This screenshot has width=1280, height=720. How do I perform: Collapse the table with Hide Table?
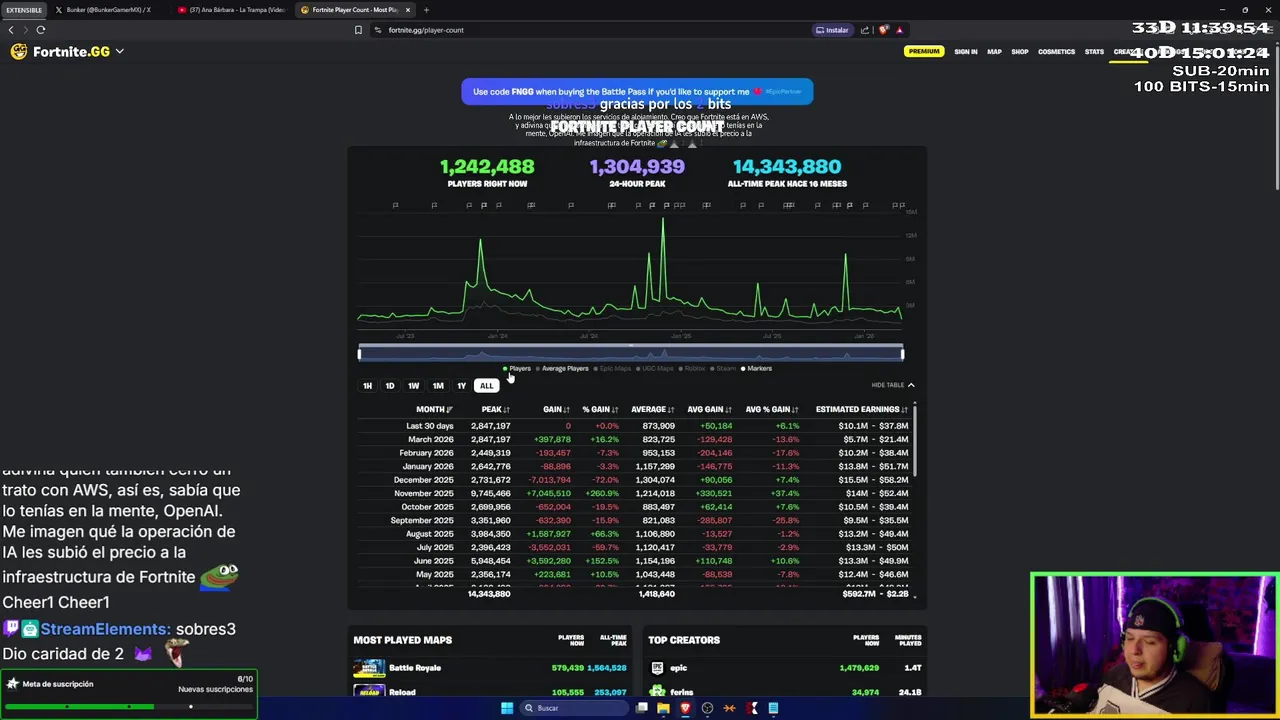[x=892, y=385]
